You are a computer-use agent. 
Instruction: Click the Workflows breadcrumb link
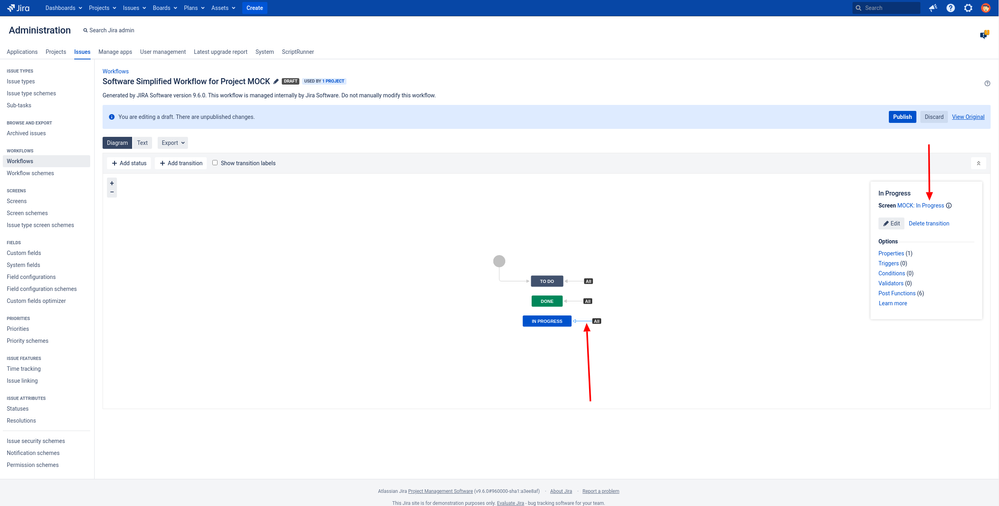pyautogui.click(x=115, y=71)
